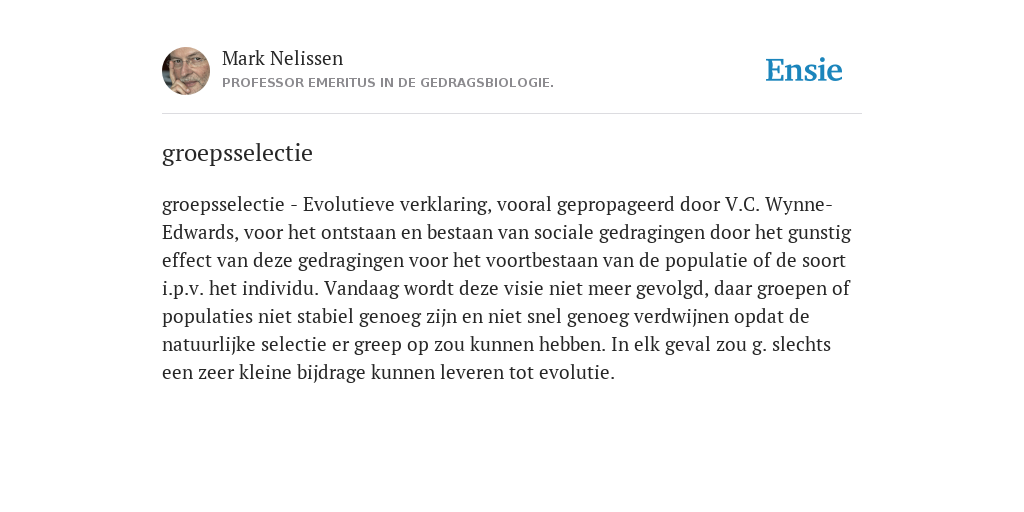The image size is (1024, 512).
Task: Click the name 'V.C. Wynne-' in the text
Action: 778,205
